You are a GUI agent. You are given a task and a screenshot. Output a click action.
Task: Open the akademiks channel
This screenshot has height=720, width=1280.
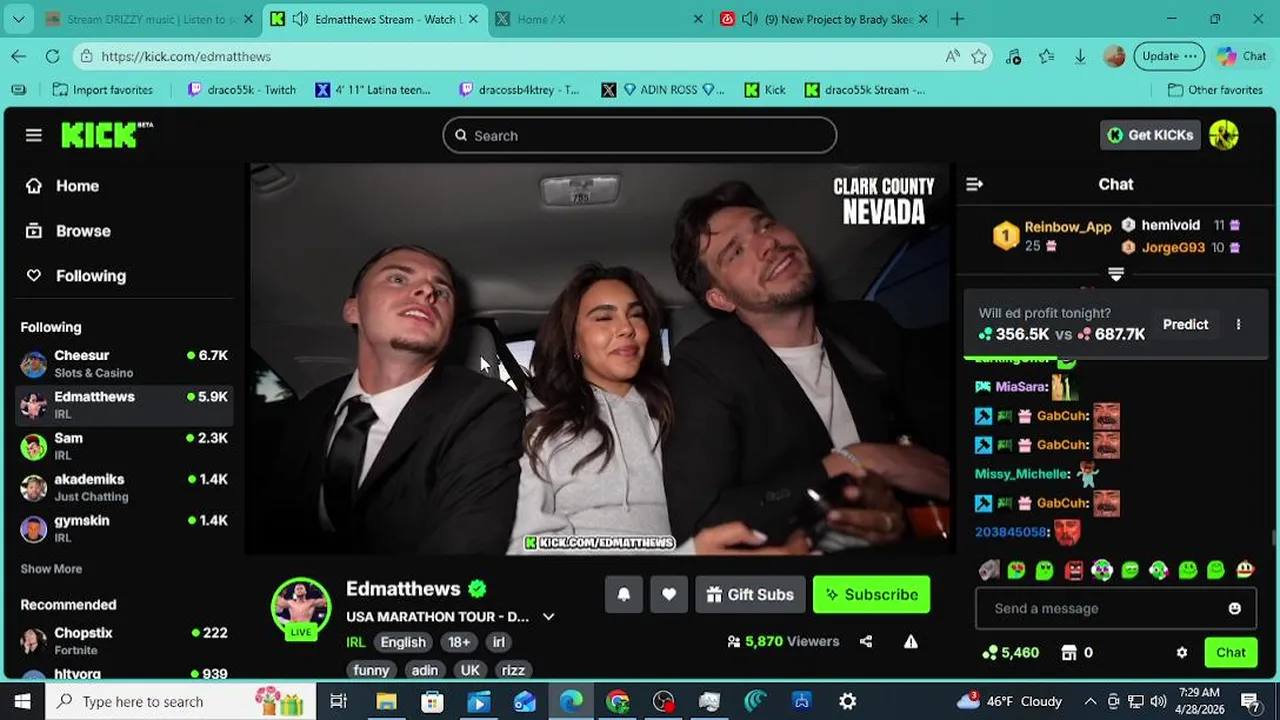(124, 487)
